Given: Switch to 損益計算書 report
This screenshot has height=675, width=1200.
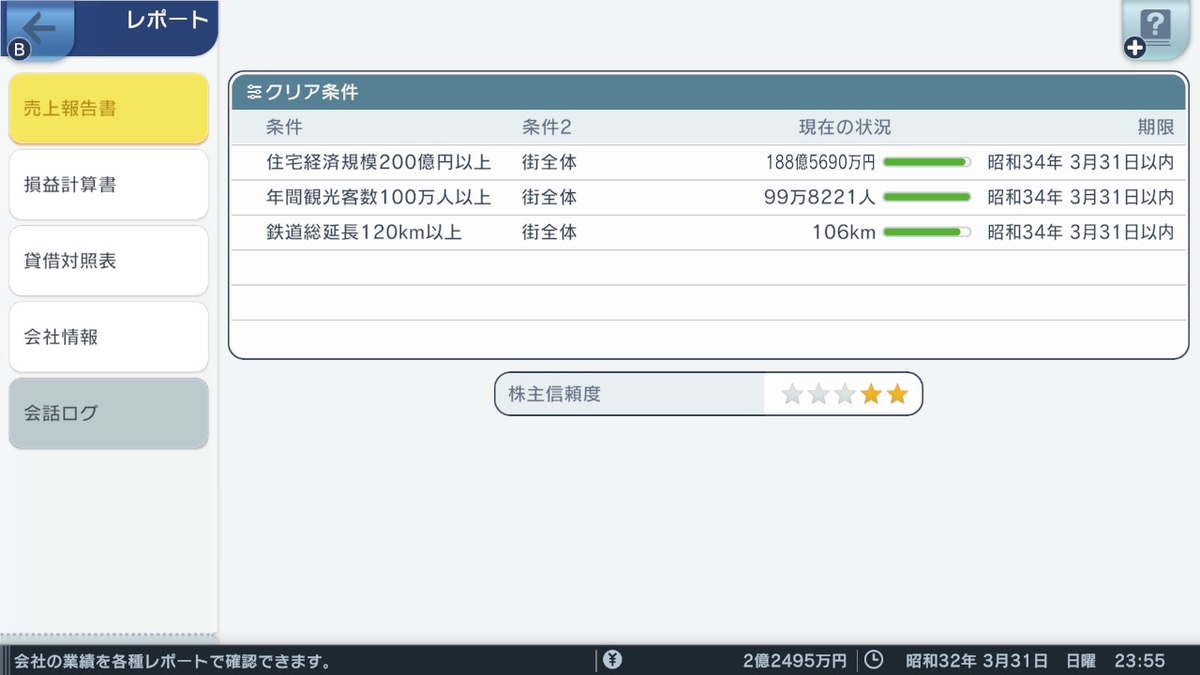Looking at the screenshot, I should (109, 185).
